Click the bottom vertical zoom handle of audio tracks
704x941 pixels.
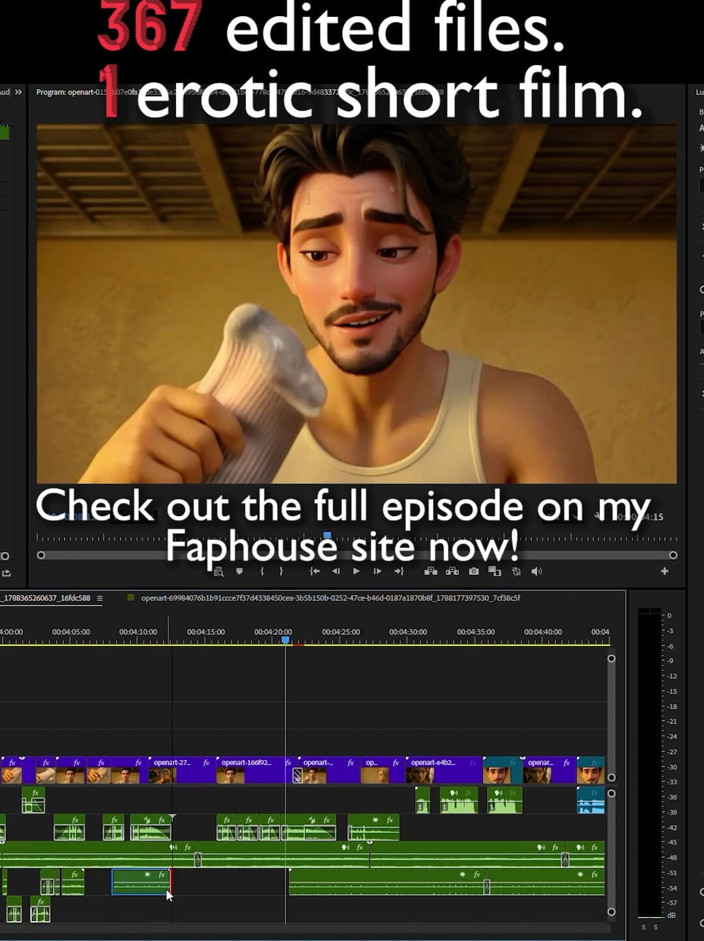(x=611, y=912)
